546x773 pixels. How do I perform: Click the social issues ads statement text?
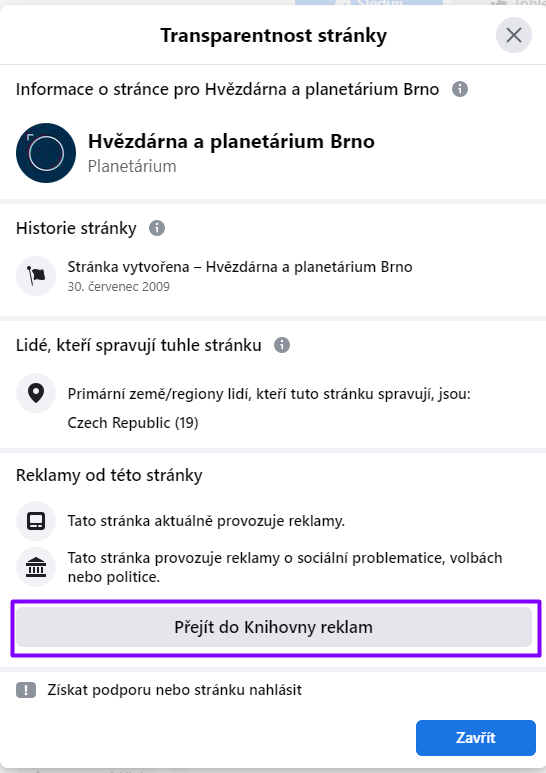click(285, 567)
